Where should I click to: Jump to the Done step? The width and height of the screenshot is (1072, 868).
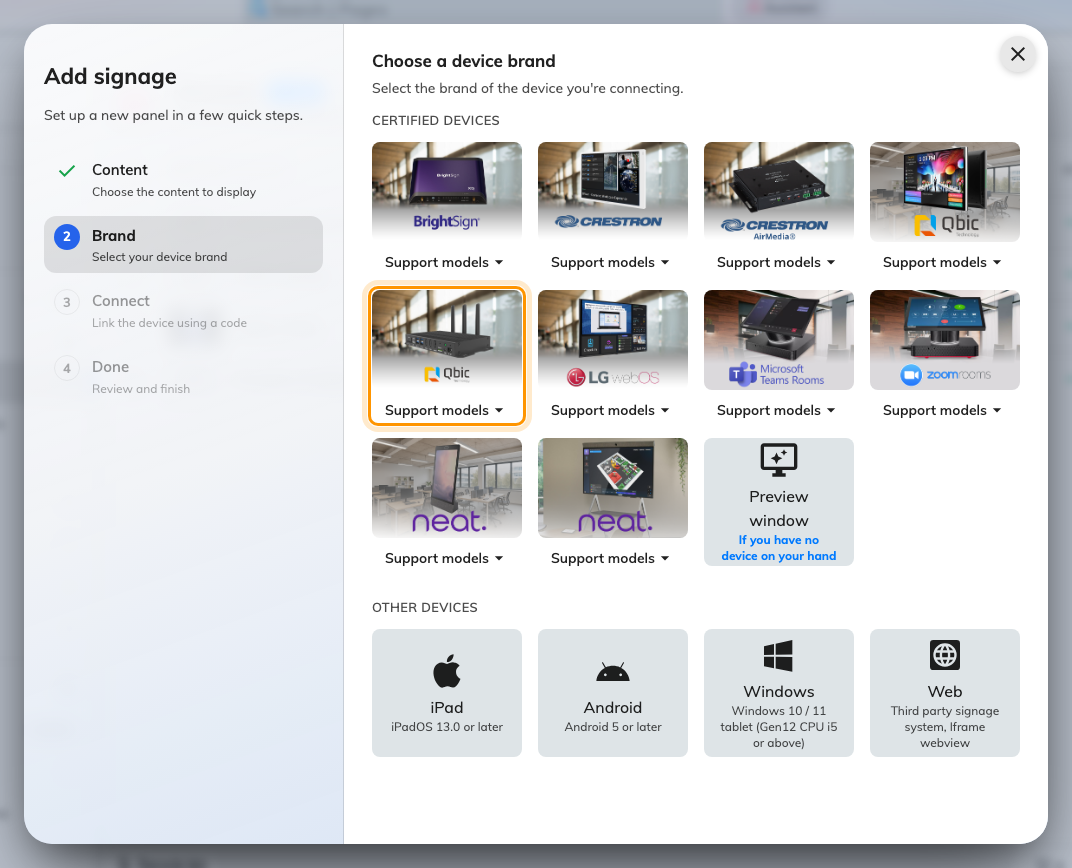point(183,377)
